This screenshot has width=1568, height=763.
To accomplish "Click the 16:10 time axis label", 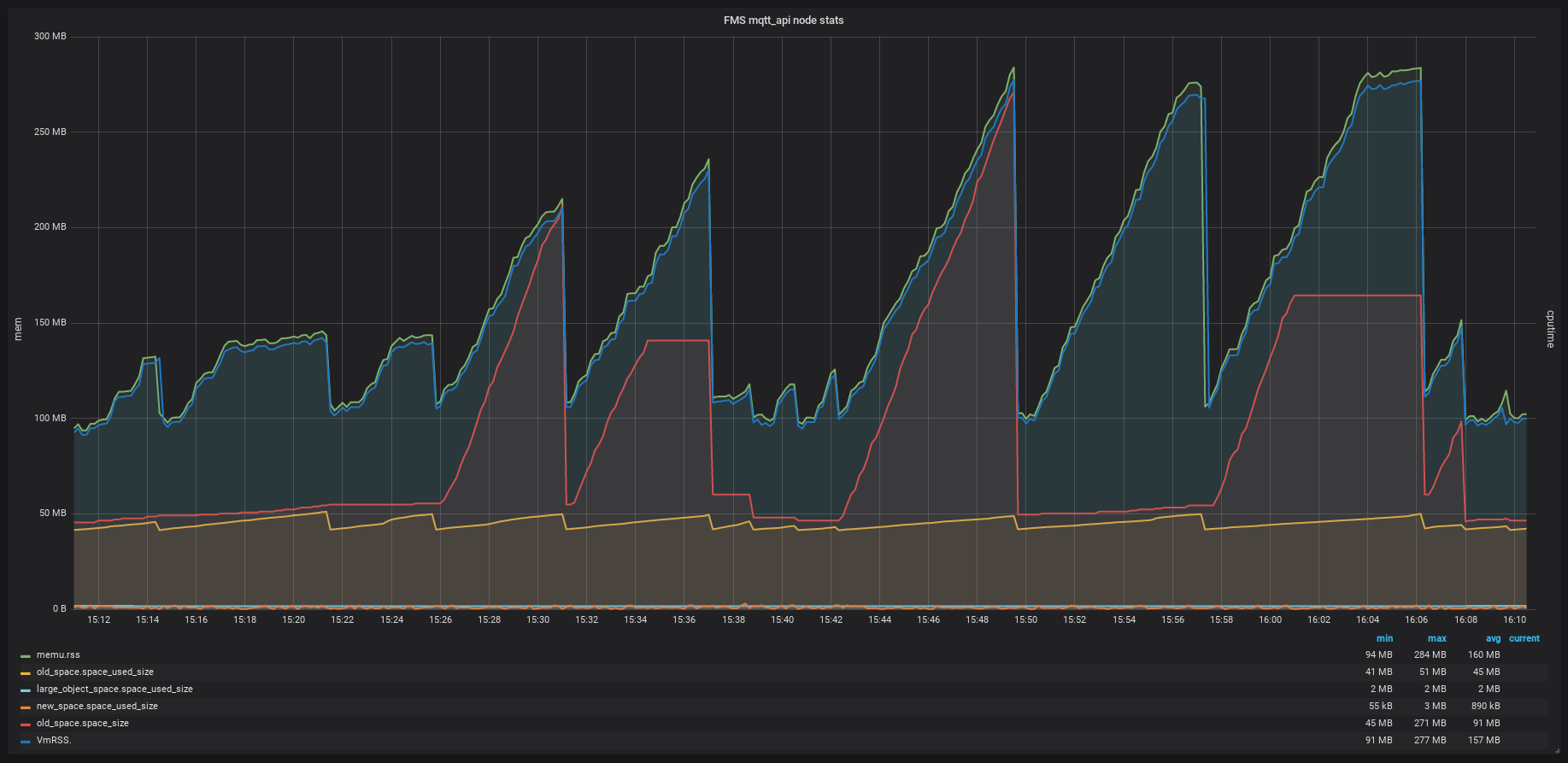I will 1515,620.
